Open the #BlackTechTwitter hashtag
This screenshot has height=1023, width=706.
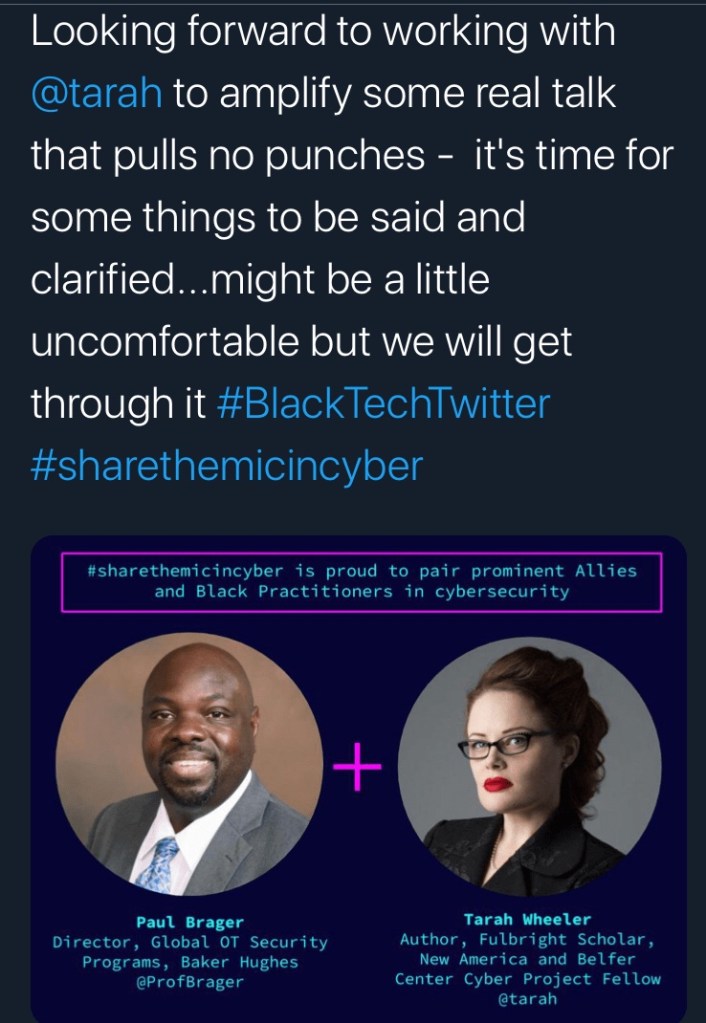tap(383, 405)
